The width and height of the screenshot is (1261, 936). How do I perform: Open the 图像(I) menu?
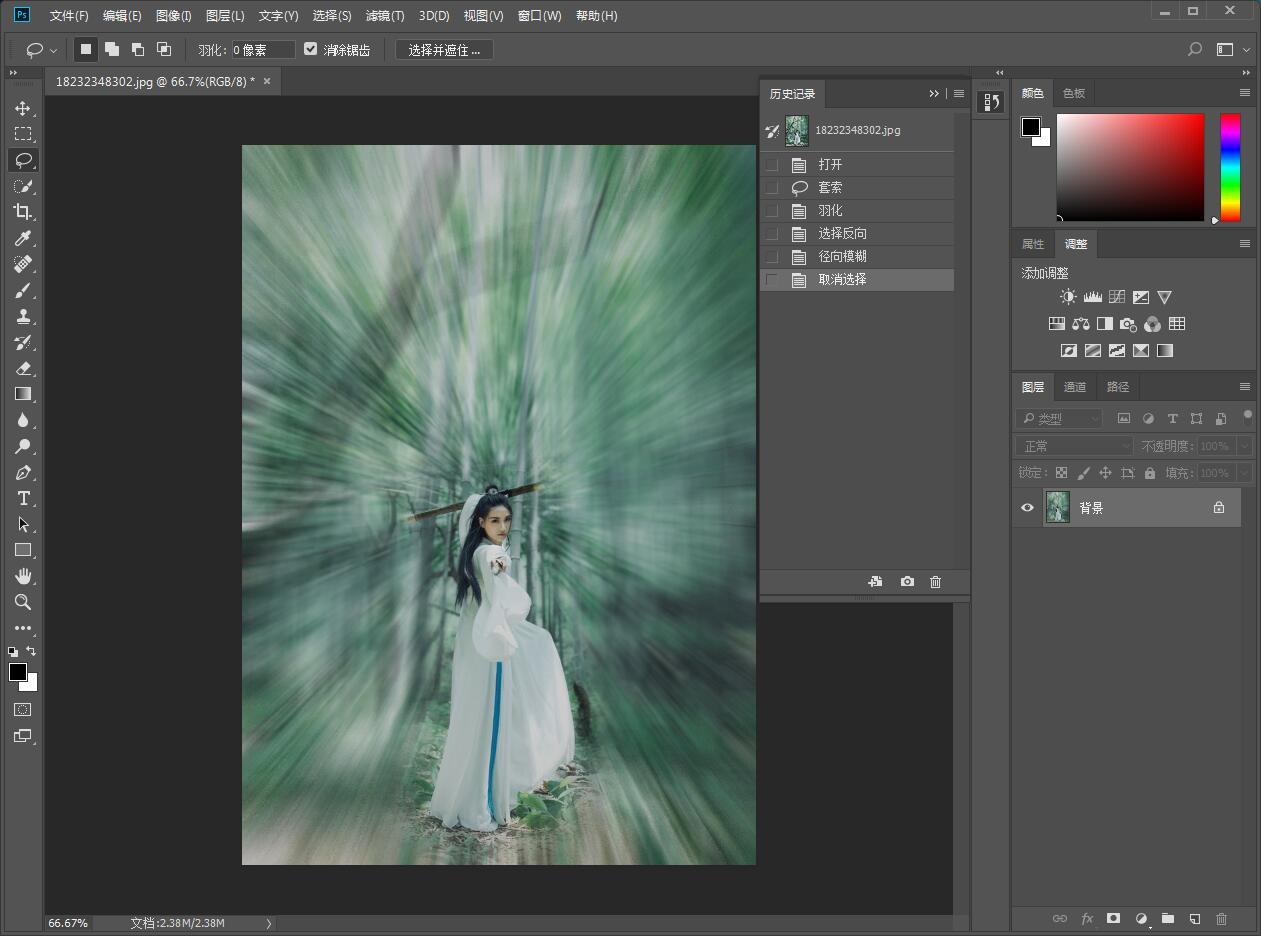click(174, 16)
